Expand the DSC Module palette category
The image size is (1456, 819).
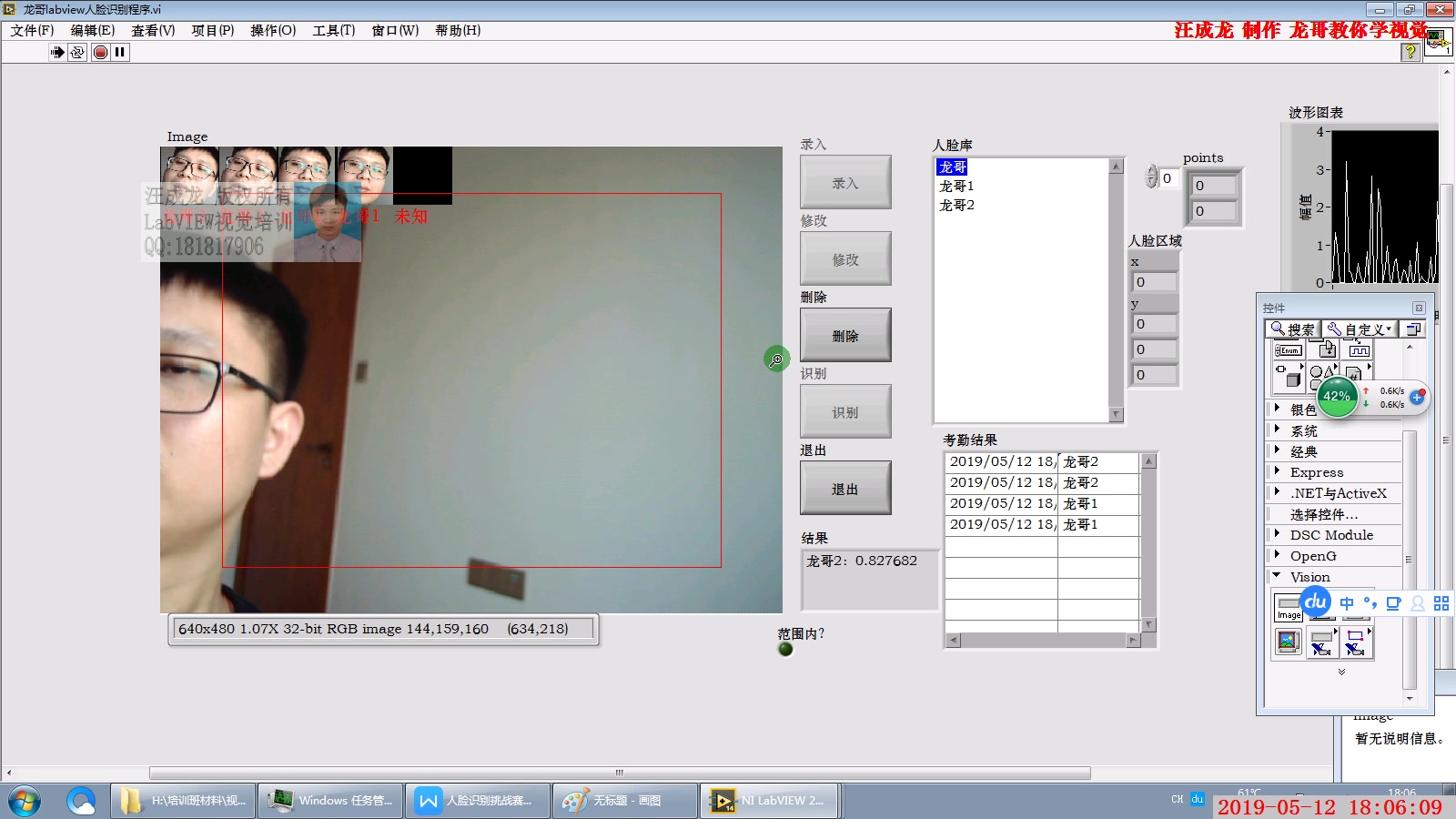coord(1278,534)
